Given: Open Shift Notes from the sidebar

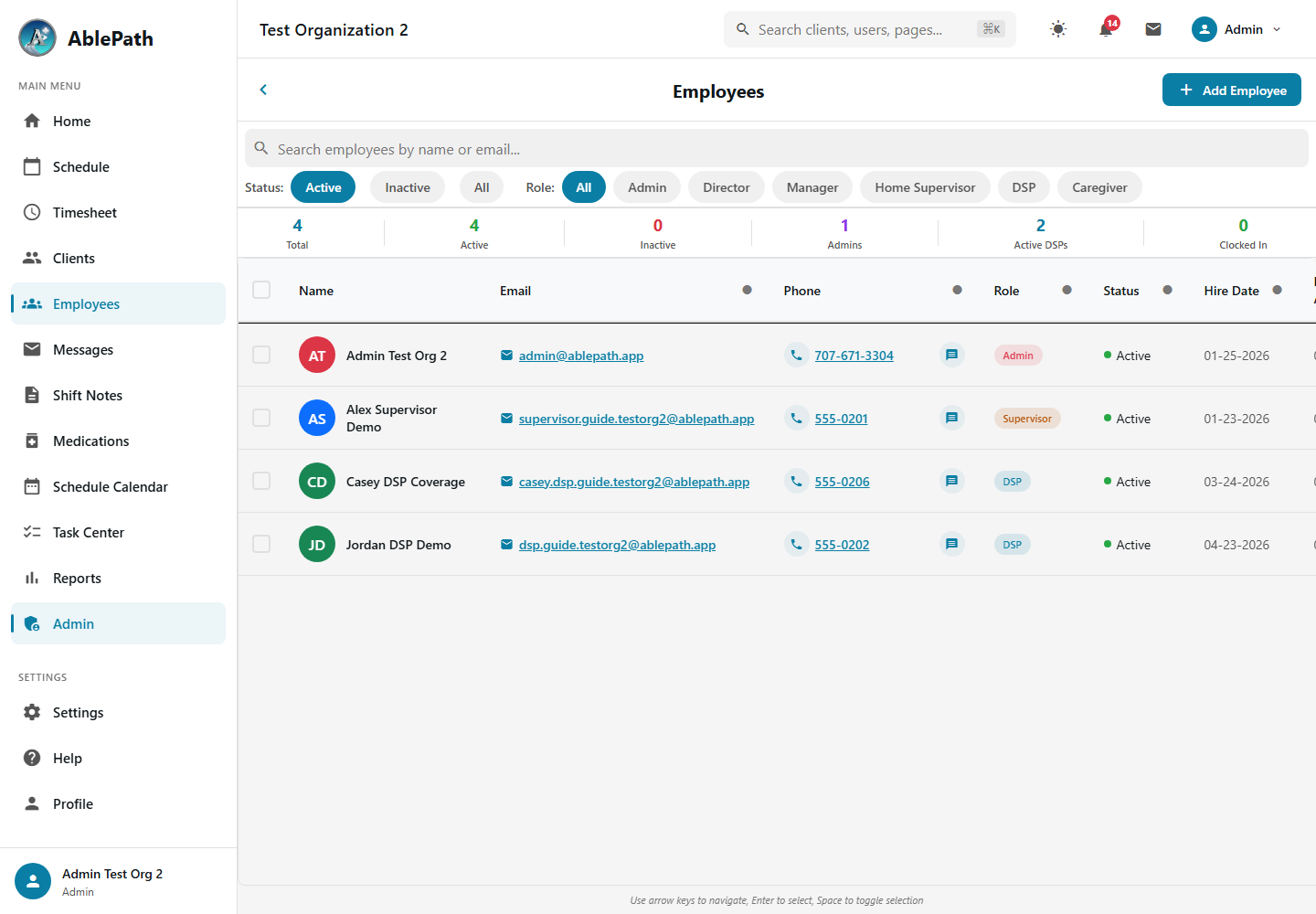Looking at the screenshot, I should click(118, 395).
